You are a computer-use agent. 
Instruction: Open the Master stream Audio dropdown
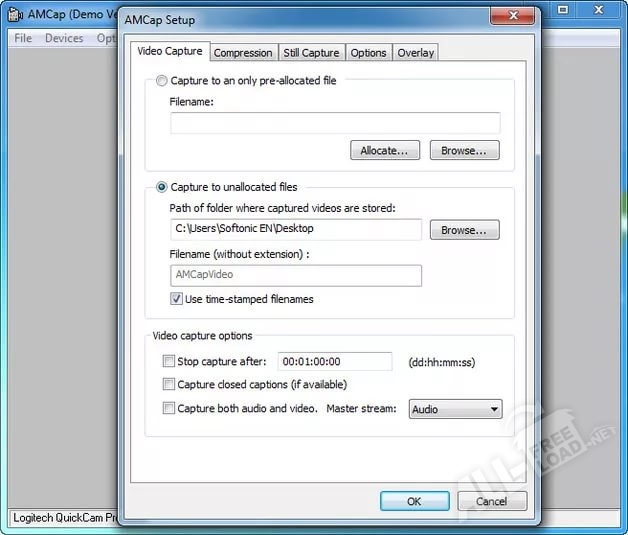click(x=455, y=409)
